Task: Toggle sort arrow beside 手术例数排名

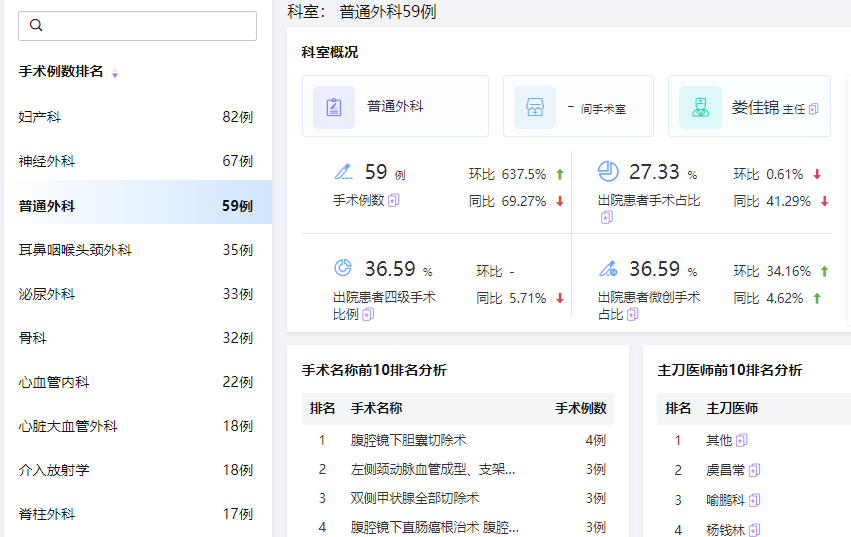Action: 115,73
